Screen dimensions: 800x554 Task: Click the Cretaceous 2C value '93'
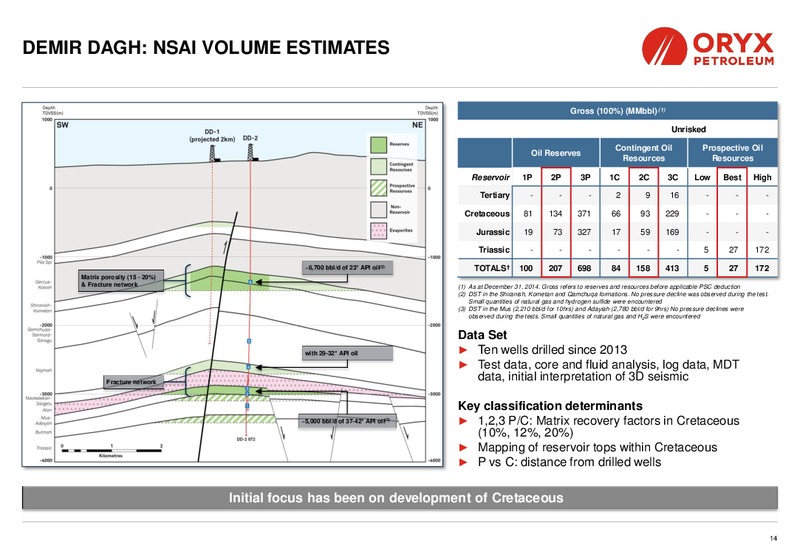click(x=645, y=214)
